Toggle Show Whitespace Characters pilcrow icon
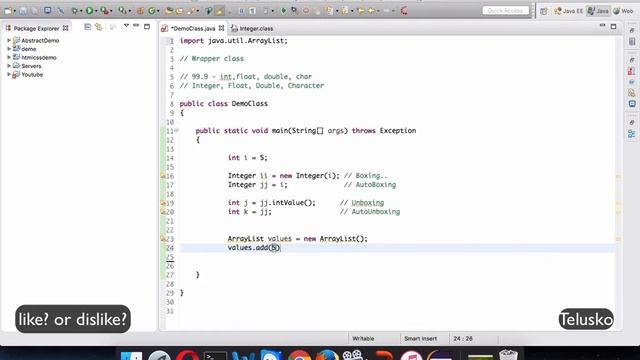This screenshot has width=640, height=360. click(253, 11)
